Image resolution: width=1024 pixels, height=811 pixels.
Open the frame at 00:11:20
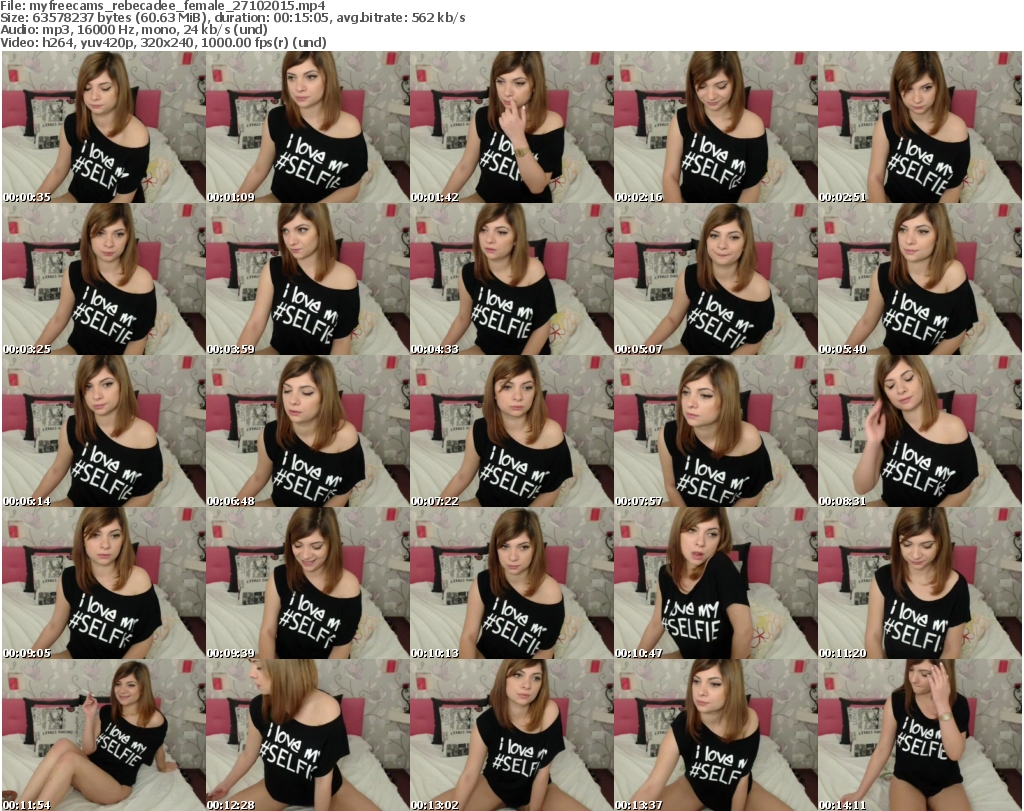[919, 583]
